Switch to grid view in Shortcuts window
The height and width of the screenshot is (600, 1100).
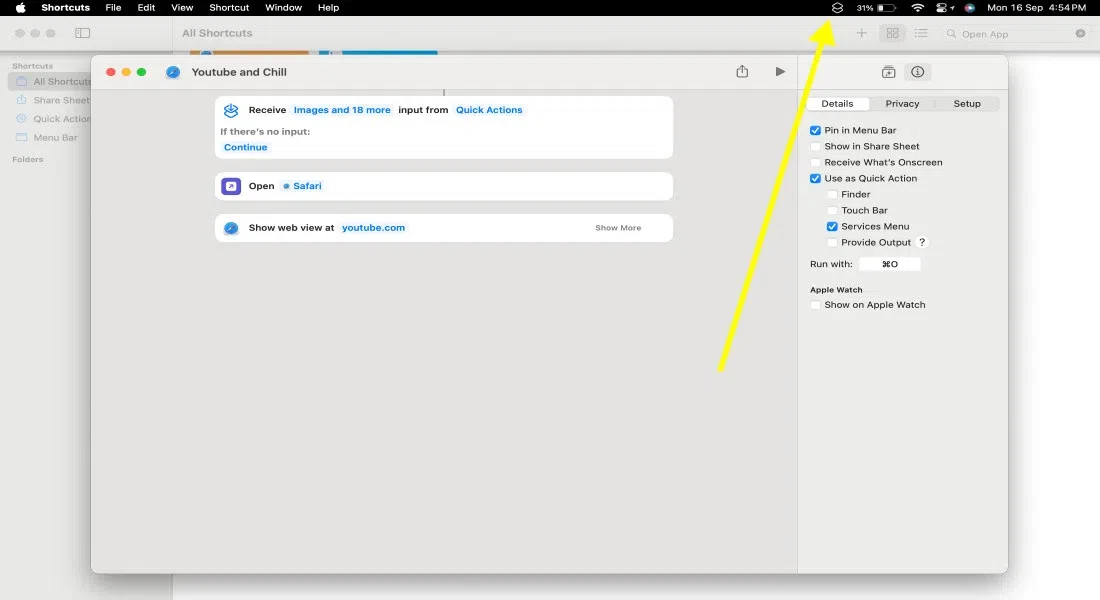[x=892, y=33]
